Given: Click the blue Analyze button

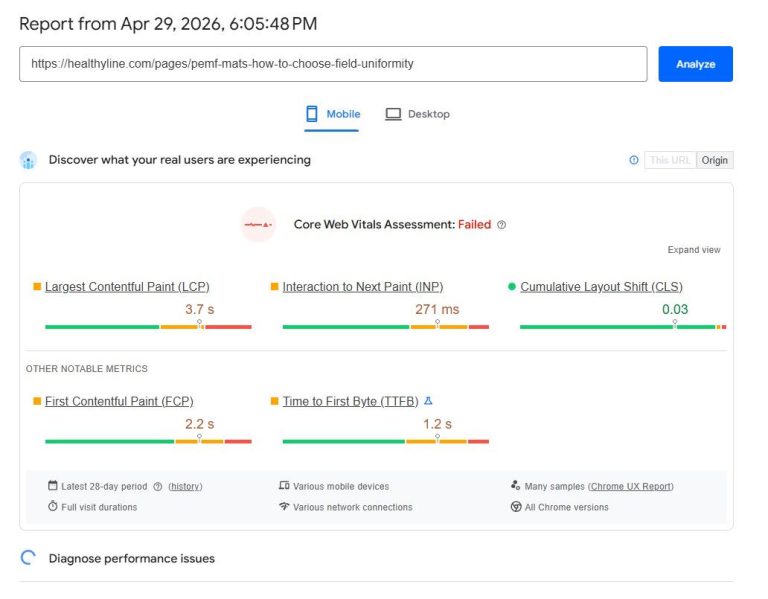Looking at the screenshot, I should pos(695,64).
